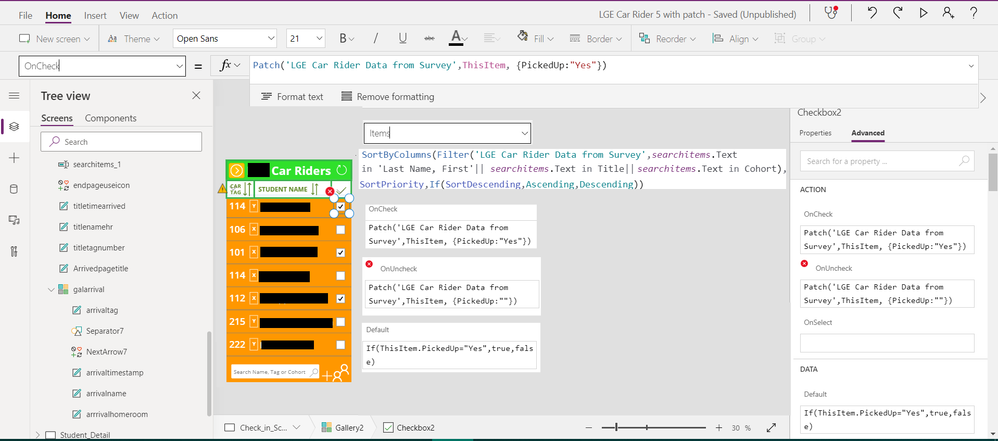The width and height of the screenshot is (998, 441).
Task: Open the hamburger menu in left rail
Action: pyautogui.click(x=14, y=95)
